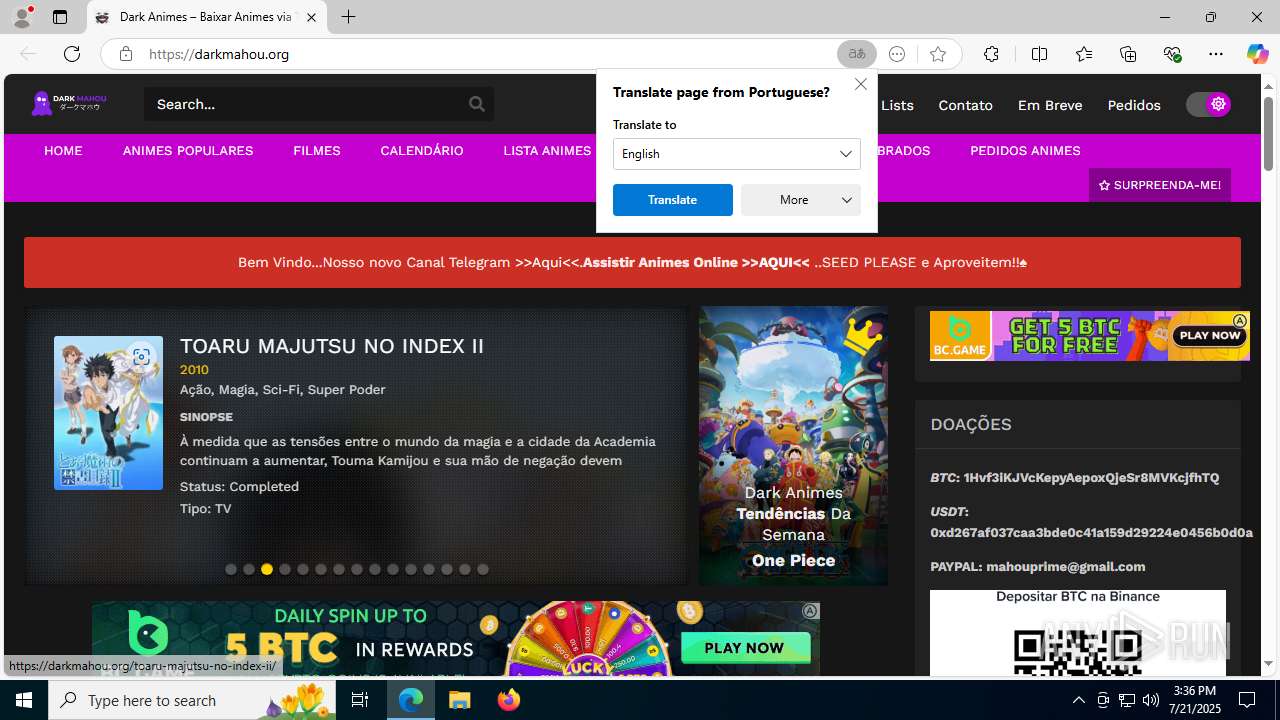Select the first slider dot
Screen dimensions: 1280x720
[231, 569]
